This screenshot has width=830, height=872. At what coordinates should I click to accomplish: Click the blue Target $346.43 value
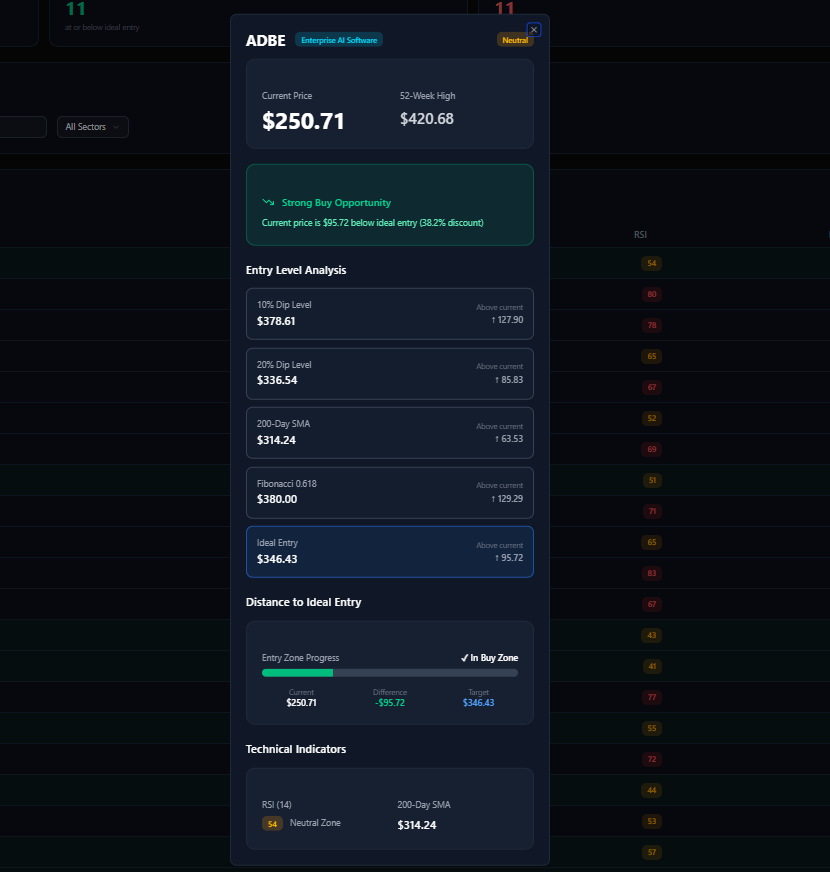pos(478,703)
